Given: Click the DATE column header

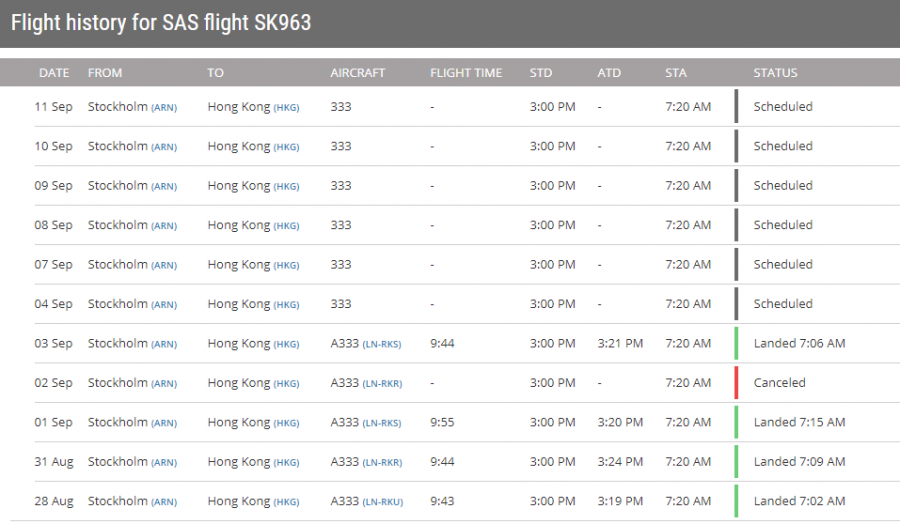Looking at the screenshot, I should pos(54,73).
